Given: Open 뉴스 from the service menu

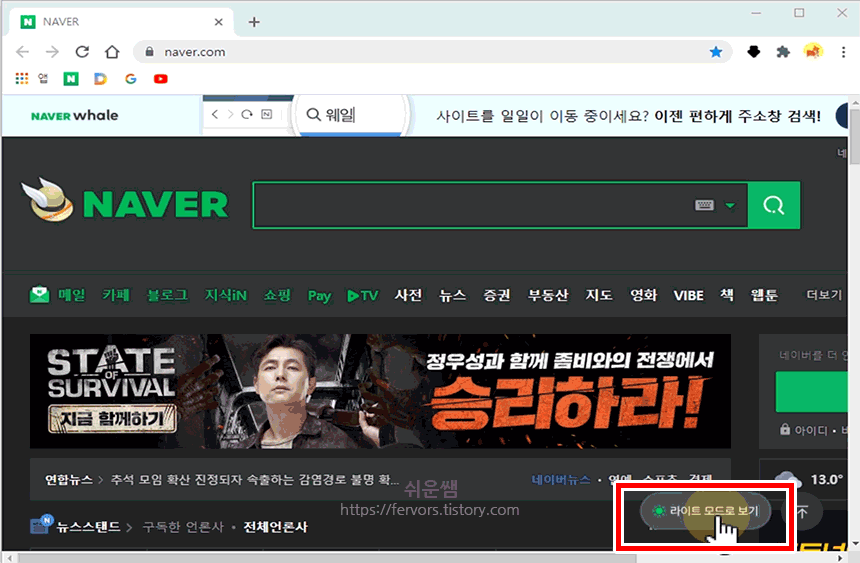Looking at the screenshot, I should coord(452,295).
